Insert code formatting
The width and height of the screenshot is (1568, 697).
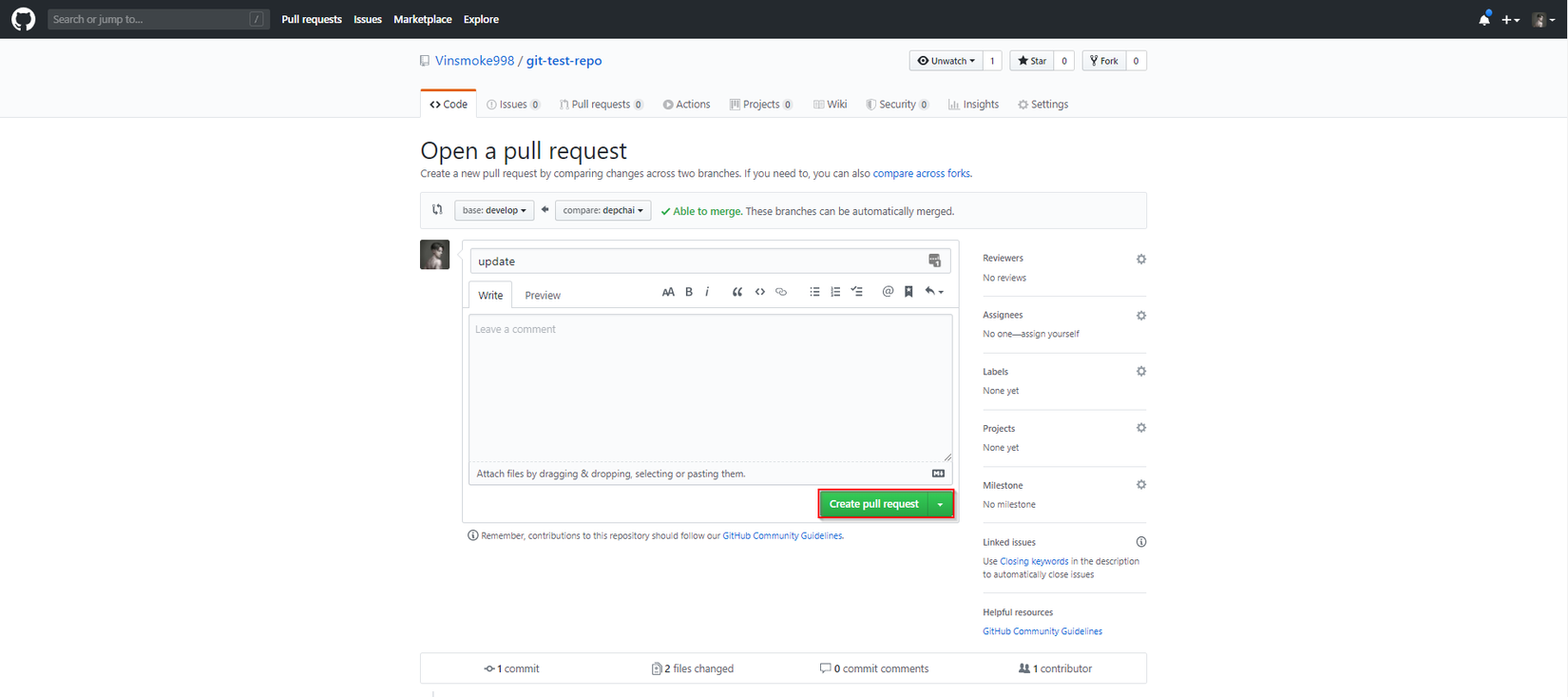(x=760, y=292)
